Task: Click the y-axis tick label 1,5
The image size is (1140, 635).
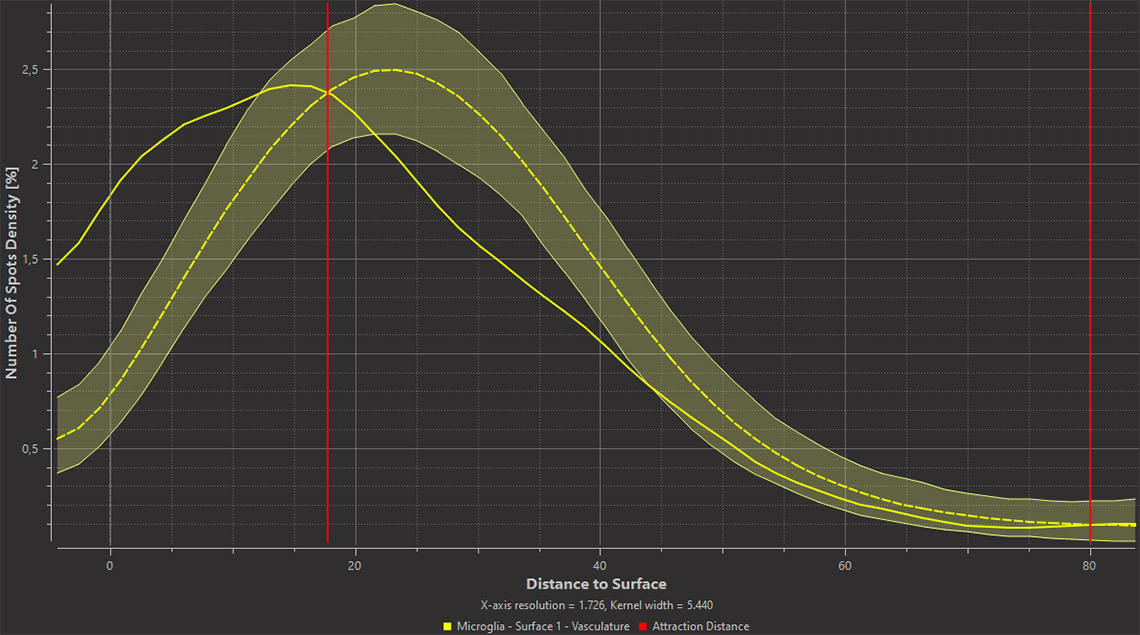Action: click(30, 260)
